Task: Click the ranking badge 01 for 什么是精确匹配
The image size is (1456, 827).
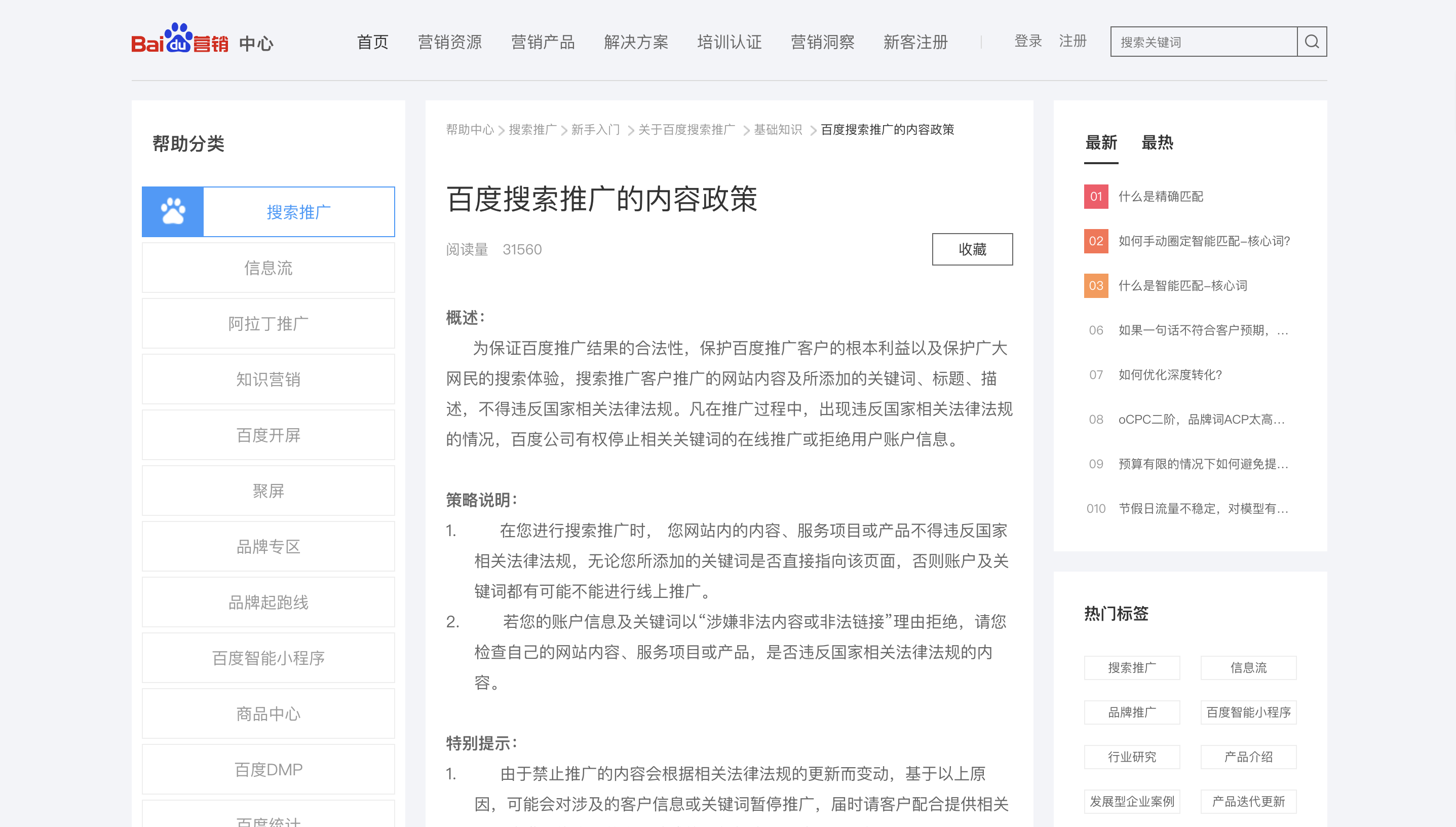Action: (x=1095, y=197)
